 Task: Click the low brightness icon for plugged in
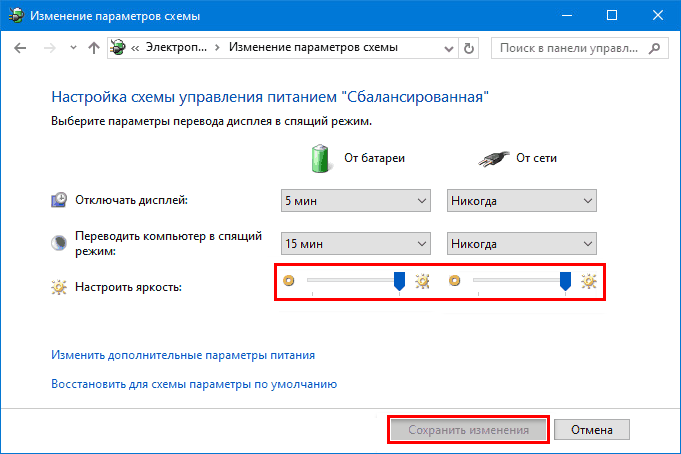454,281
